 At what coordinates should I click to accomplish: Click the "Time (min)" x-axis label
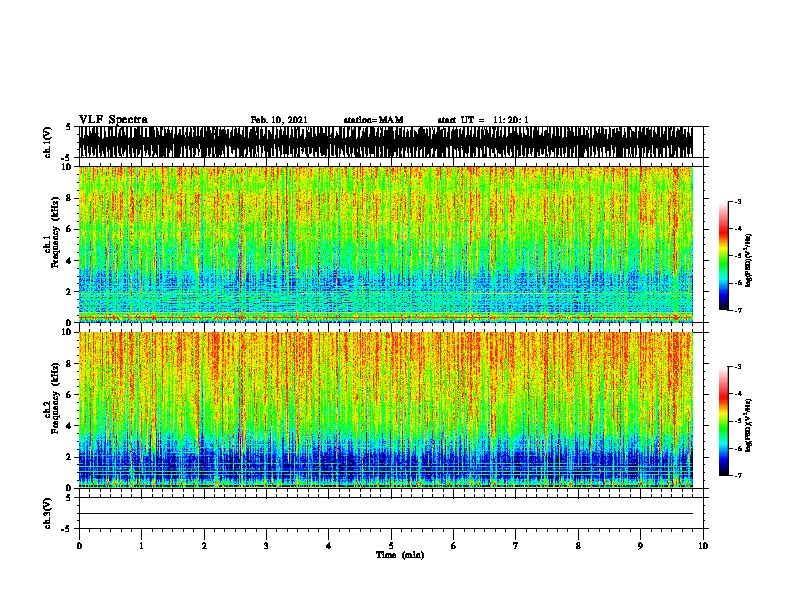point(400,555)
